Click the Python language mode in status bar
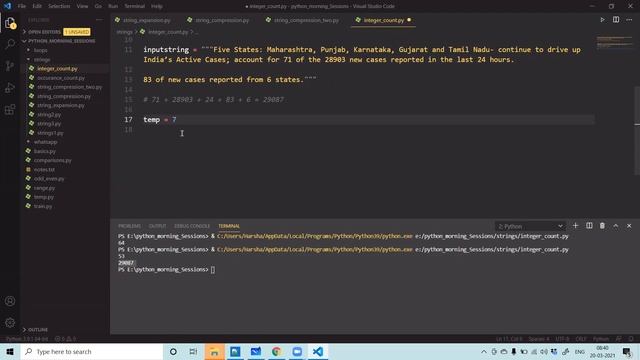 pyautogui.click(x=600, y=339)
